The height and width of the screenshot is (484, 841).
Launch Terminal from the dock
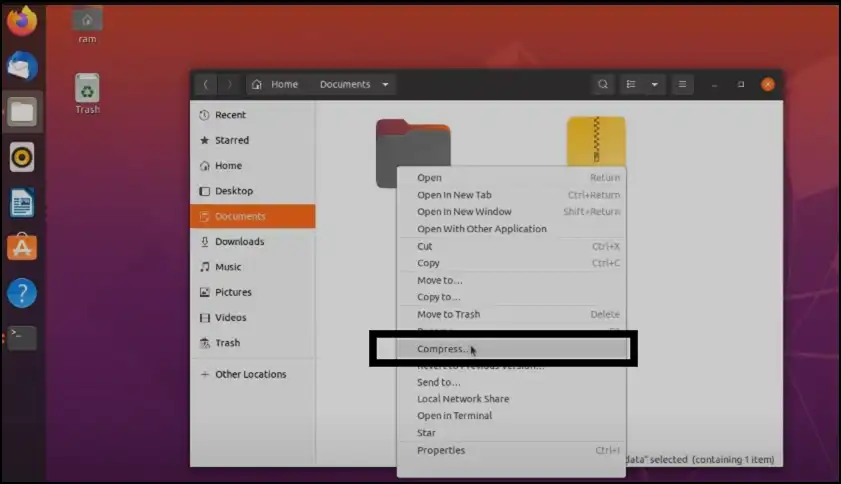click(x=22, y=338)
